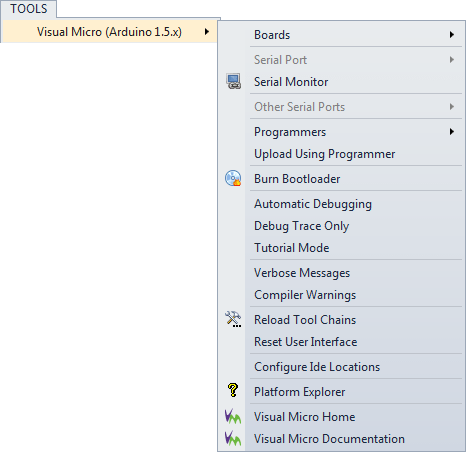Viewport: 466px width, 452px height.
Task: Open Configure Ide Locations
Action: point(341,367)
